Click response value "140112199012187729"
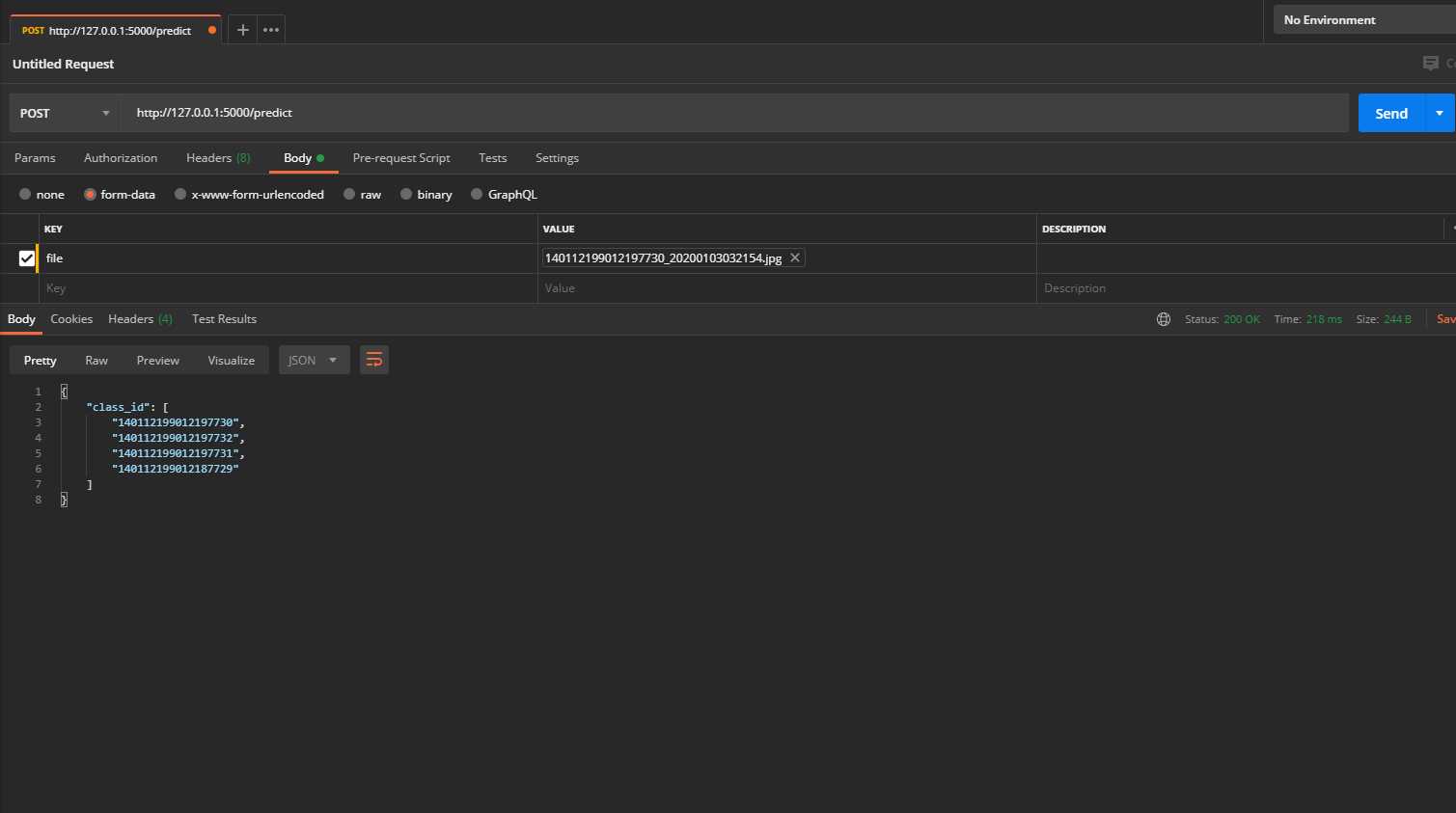Image resolution: width=1456 pixels, height=813 pixels. (x=176, y=469)
